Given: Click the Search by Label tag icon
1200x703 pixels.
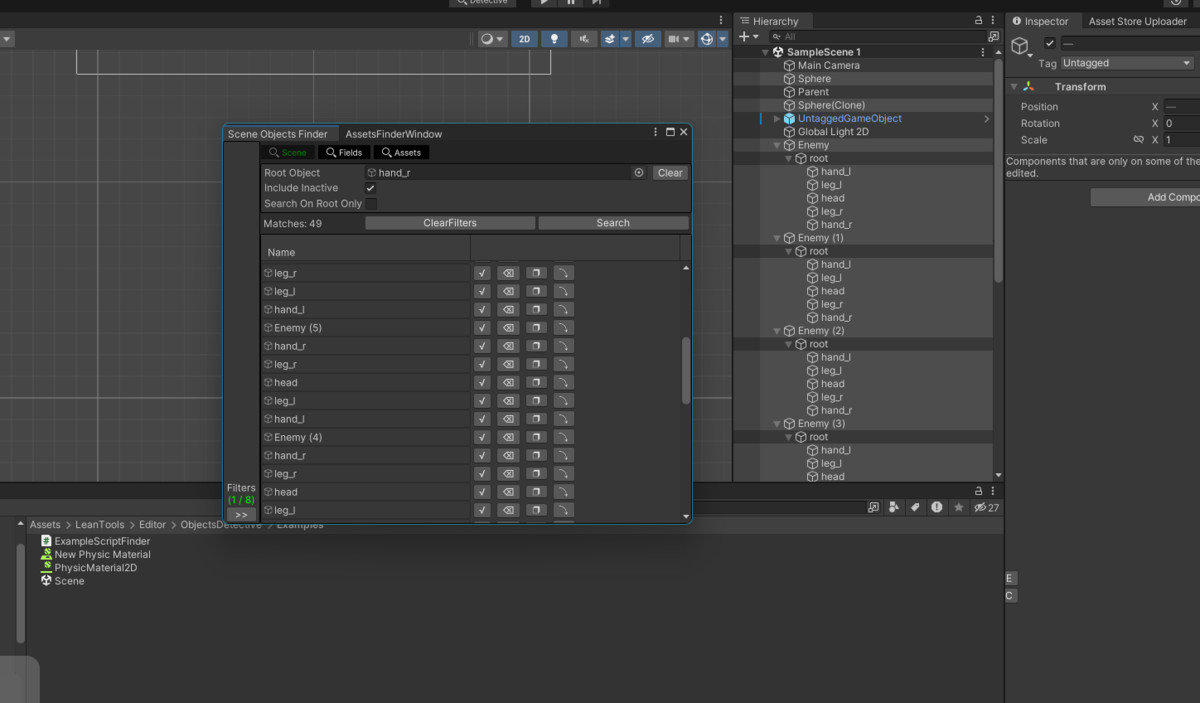Looking at the screenshot, I should [x=914, y=508].
